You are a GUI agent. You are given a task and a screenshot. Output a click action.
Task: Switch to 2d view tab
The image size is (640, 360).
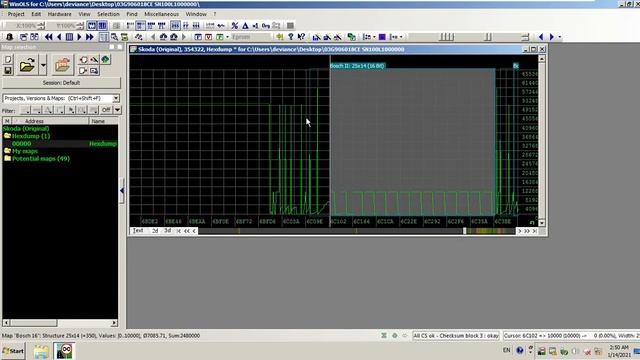click(155, 231)
